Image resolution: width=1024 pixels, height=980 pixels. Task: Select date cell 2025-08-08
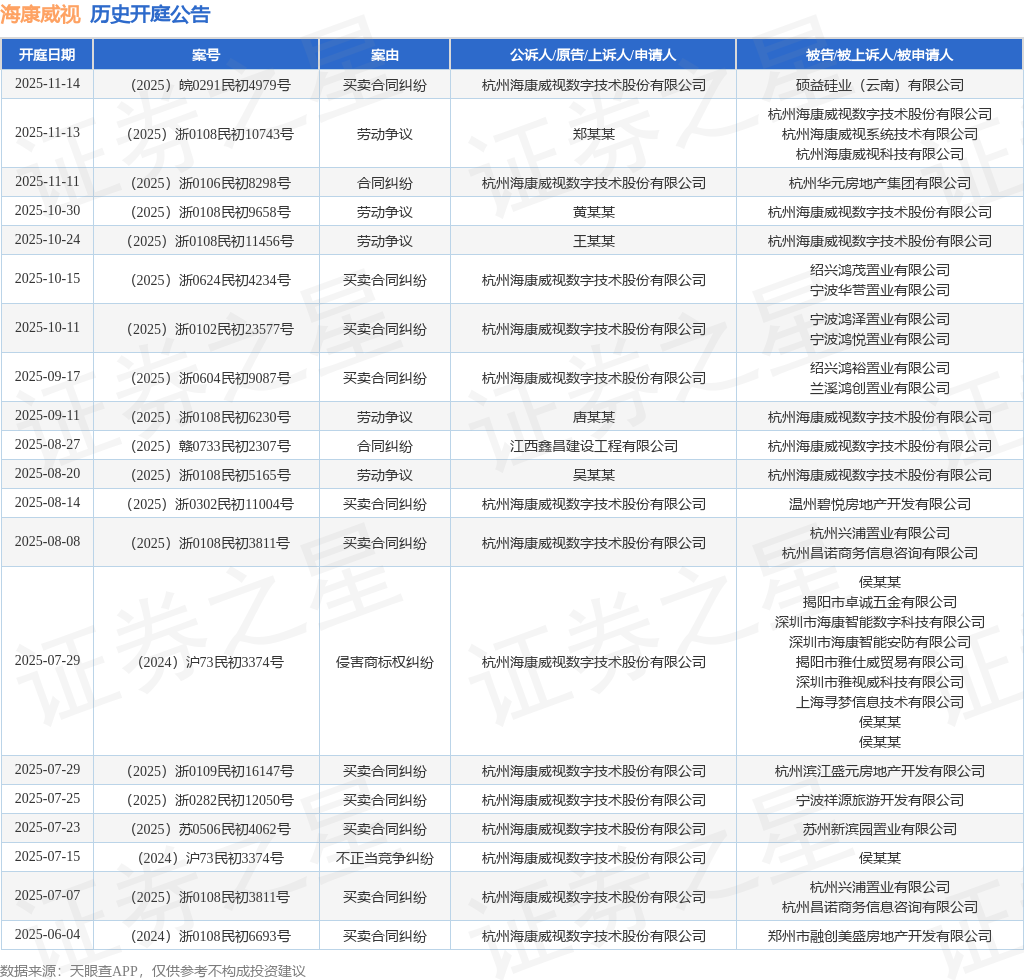point(47,542)
